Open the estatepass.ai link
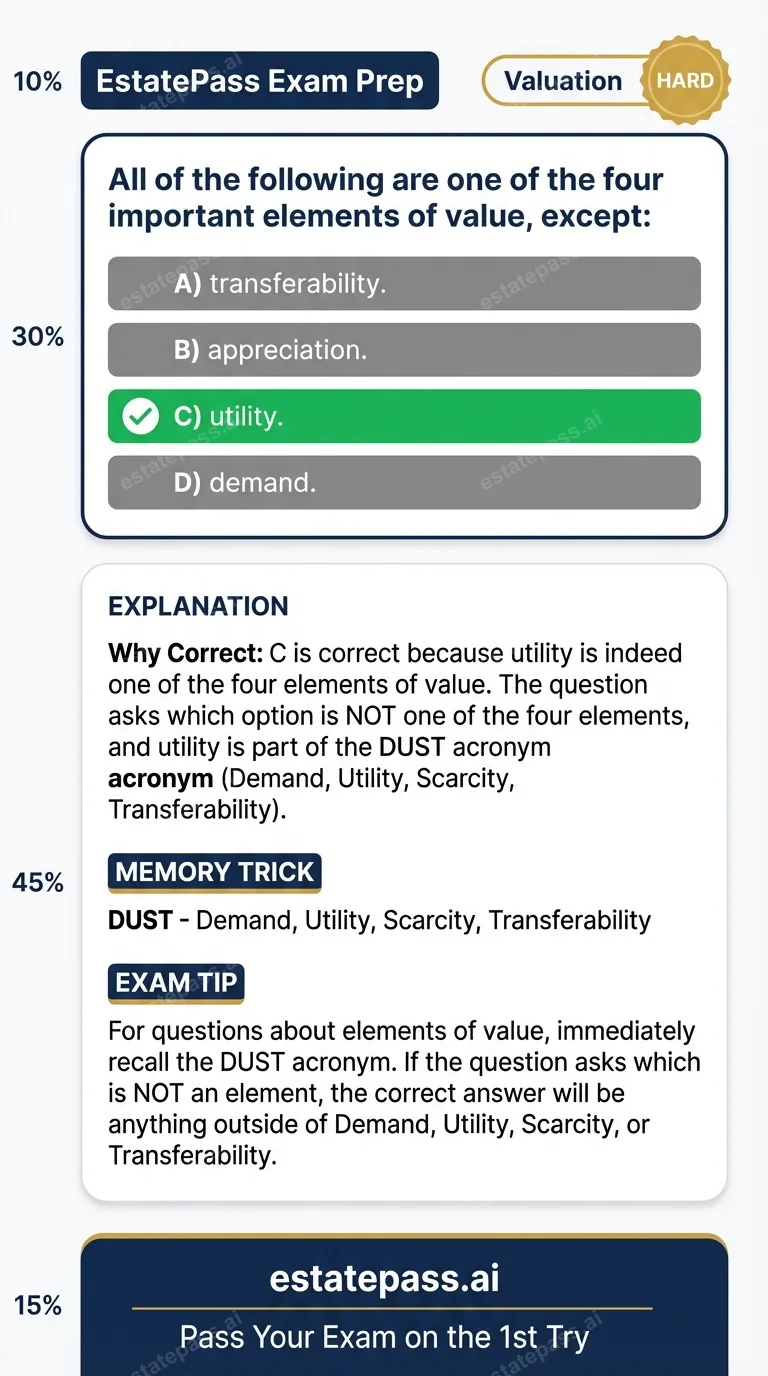The image size is (768, 1376). tap(384, 1277)
